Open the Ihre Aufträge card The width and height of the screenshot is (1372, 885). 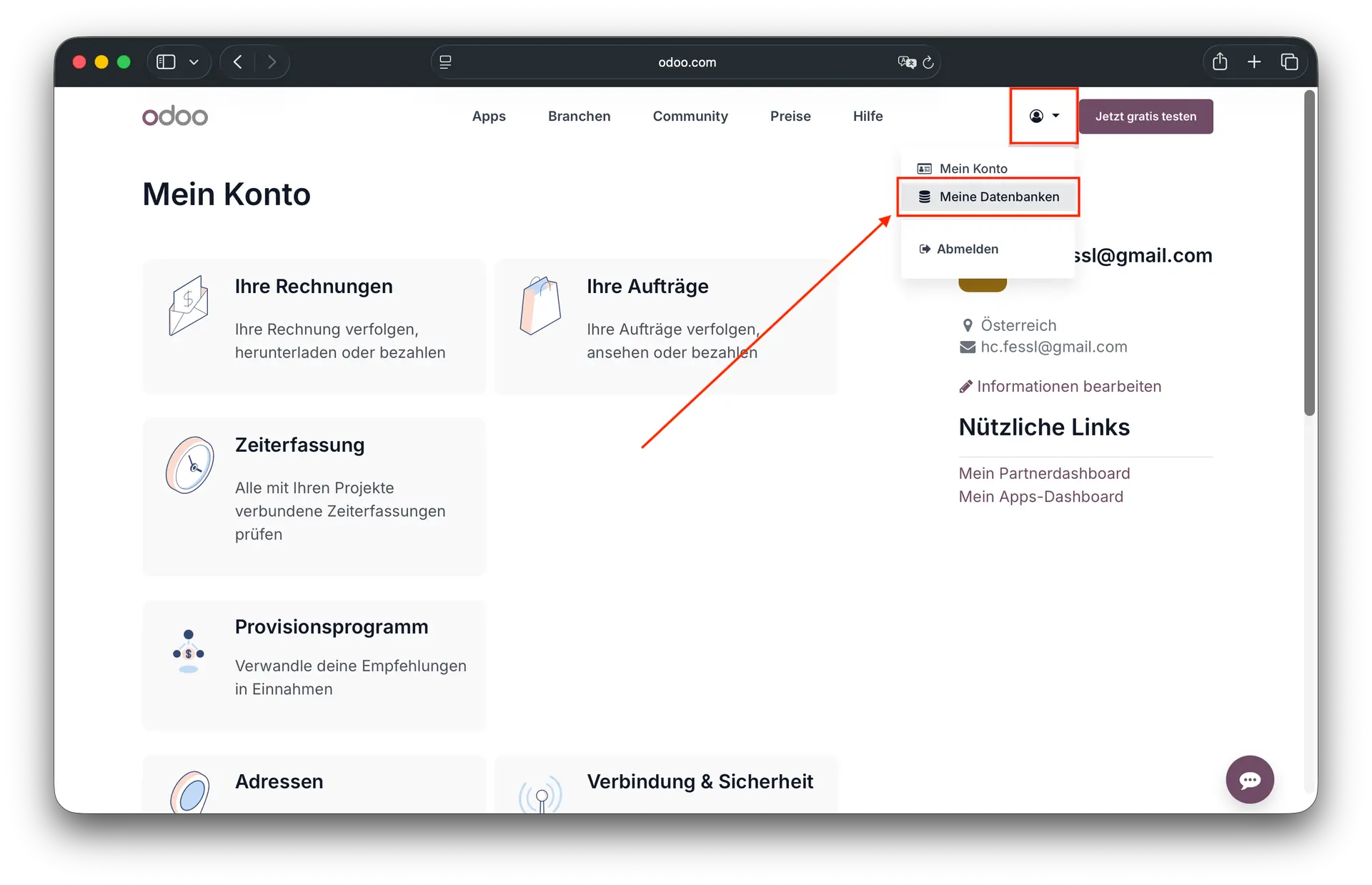coord(666,326)
